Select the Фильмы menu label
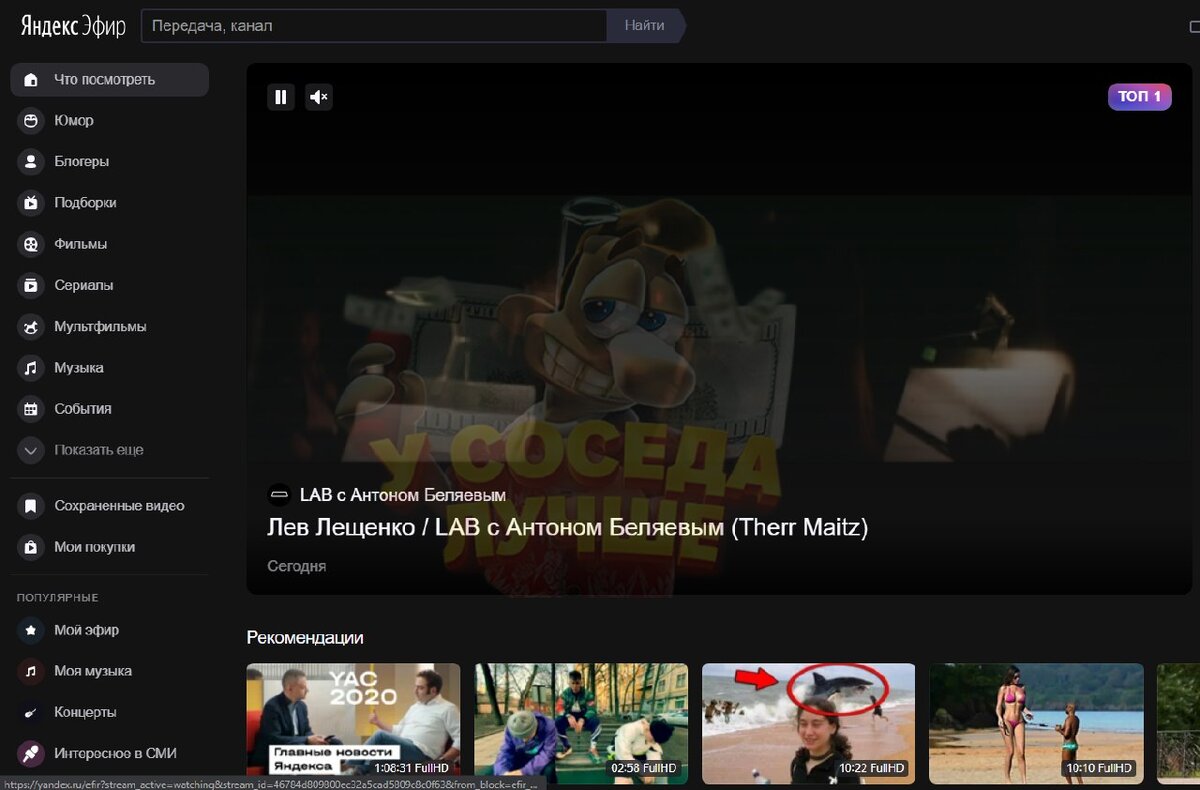1200x790 pixels. [81, 244]
